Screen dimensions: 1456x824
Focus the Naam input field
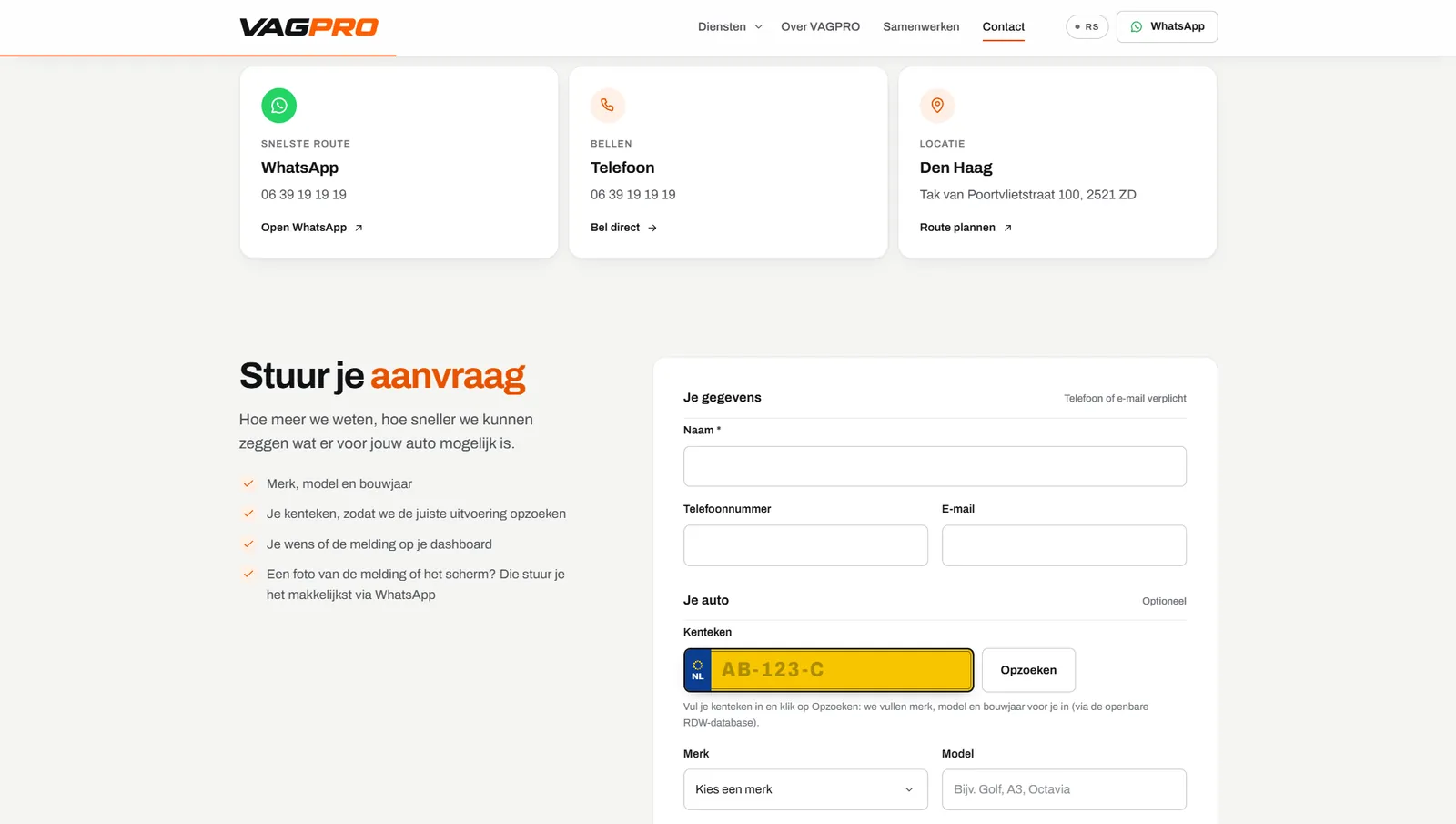(x=935, y=466)
